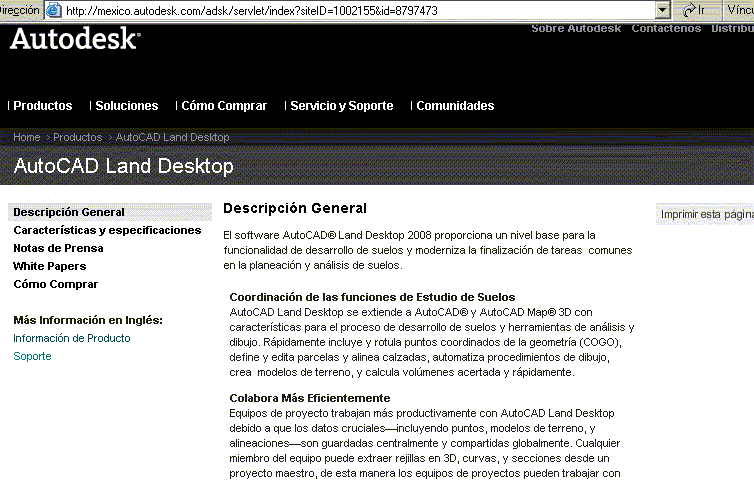Click the AutoCAD Land Desktop breadcrumb
754x480 pixels.
[x=172, y=137]
